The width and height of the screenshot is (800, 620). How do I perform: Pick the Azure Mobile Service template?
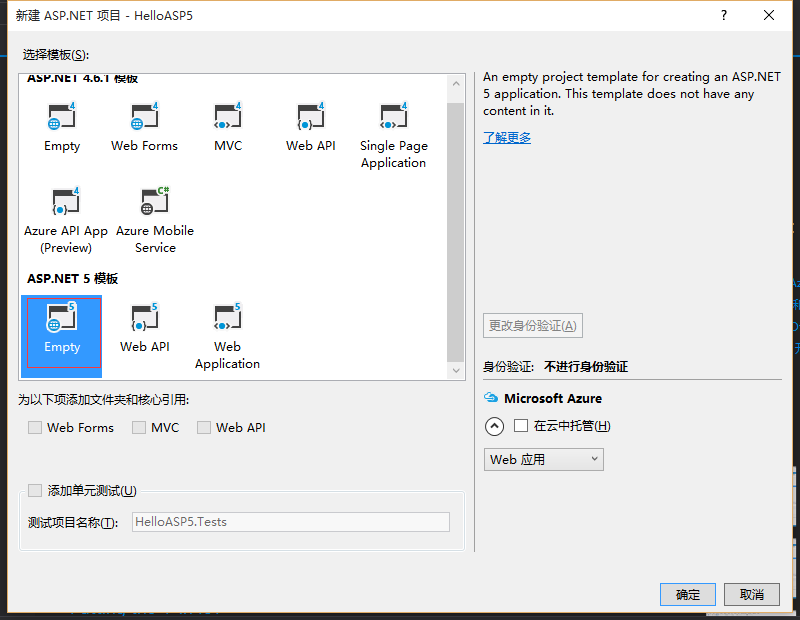click(155, 220)
